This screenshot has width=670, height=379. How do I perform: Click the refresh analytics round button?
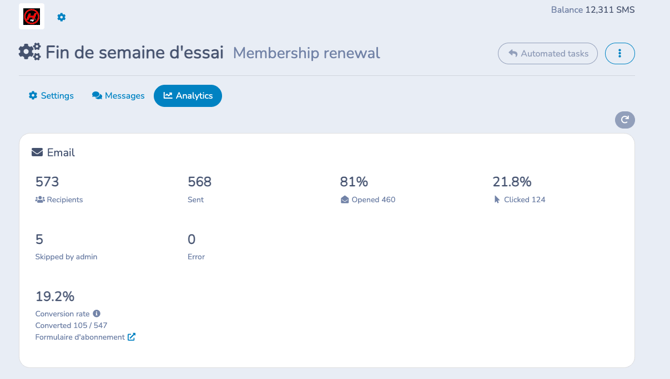625,120
